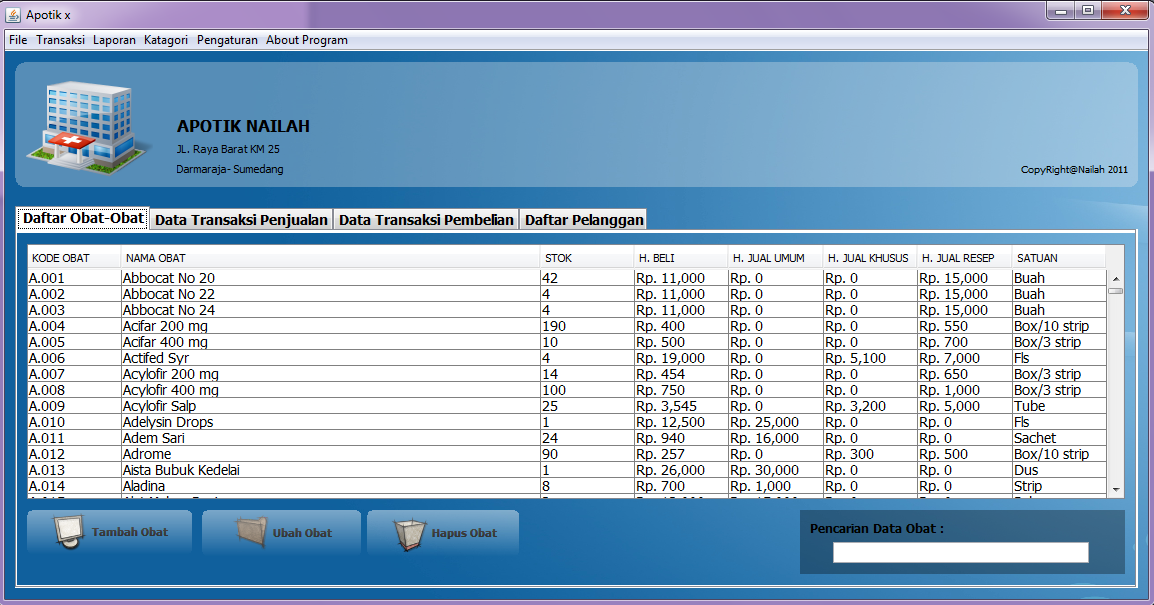Screen dimensions: 1154x605
Task: Select the Acylofir 400 mg row
Action: tap(567, 390)
